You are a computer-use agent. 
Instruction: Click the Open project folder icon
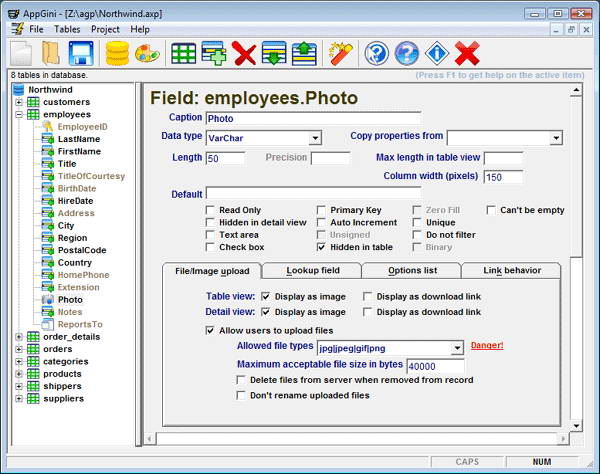51,54
